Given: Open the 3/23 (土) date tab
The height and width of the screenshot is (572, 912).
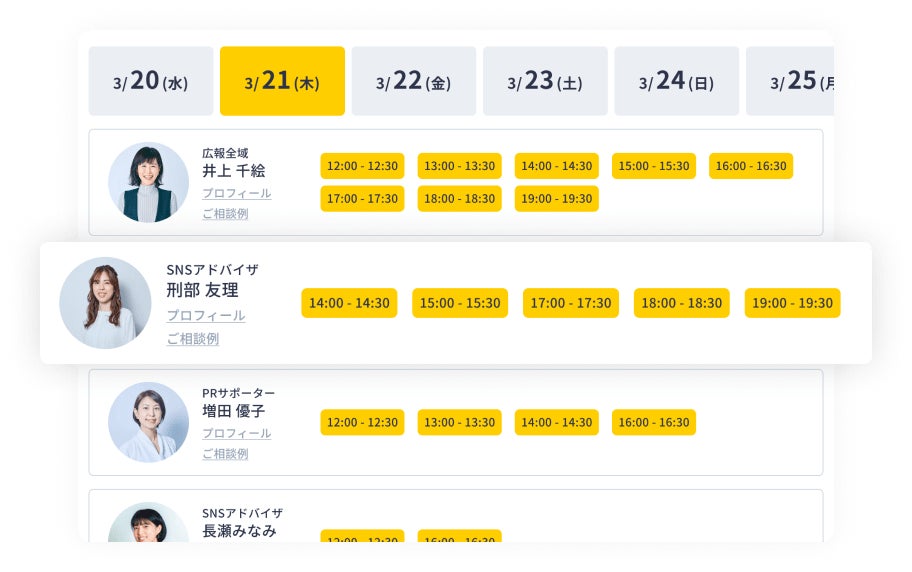Looking at the screenshot, I should 545,81.
